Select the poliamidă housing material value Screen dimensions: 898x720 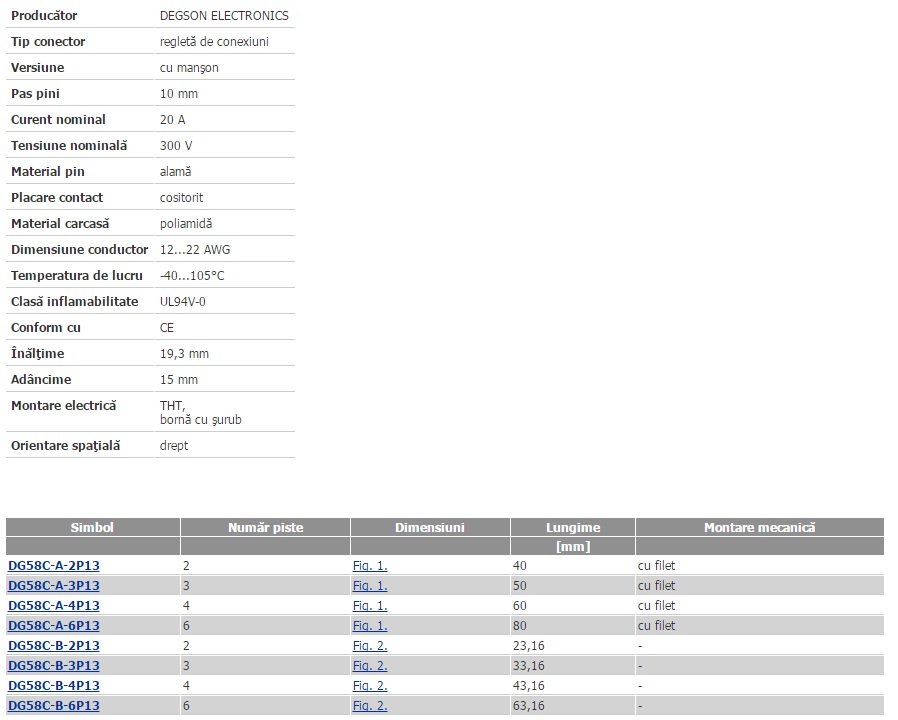[x=186, y=224]
